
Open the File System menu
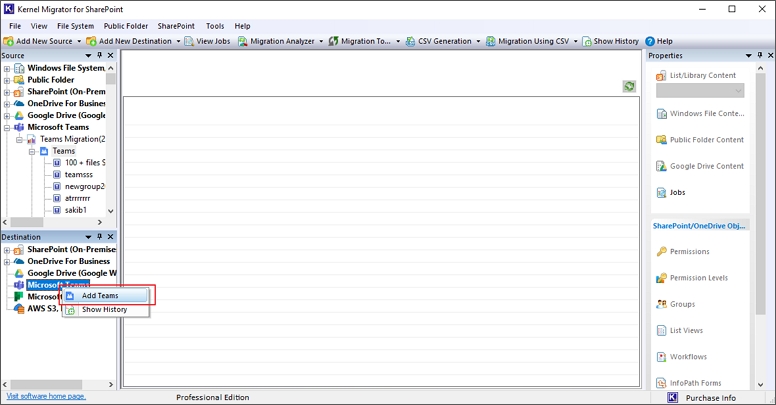(x=75, y=26)
